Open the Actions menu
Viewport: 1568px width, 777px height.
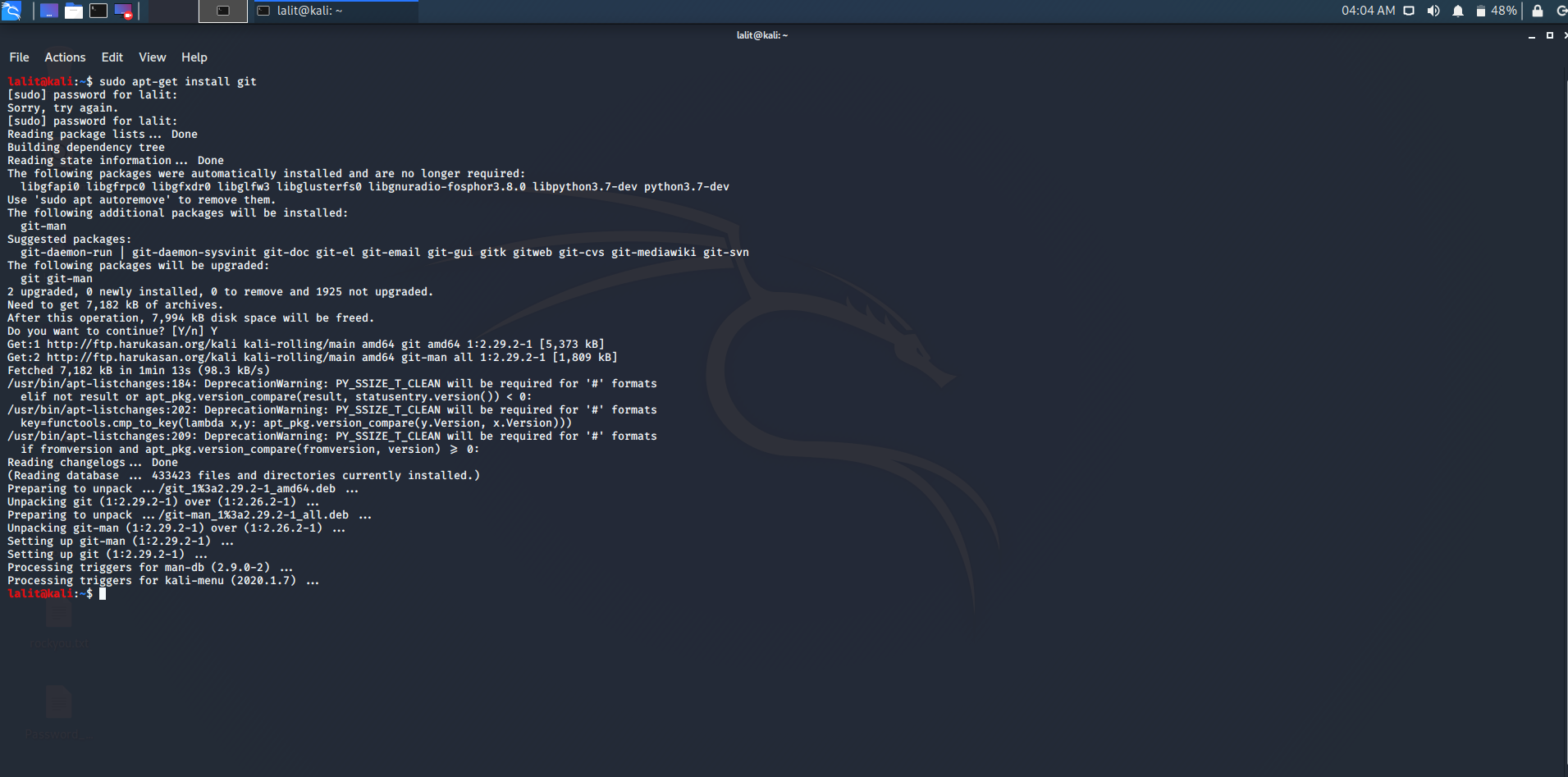(x=65, y=57)
